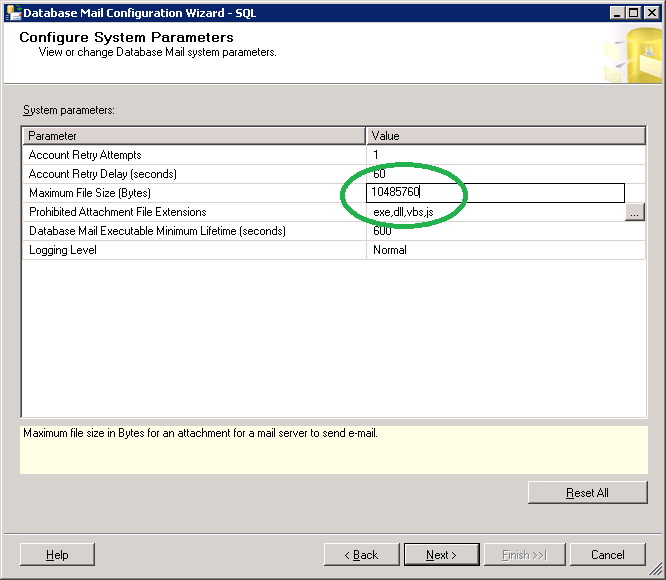Open the prohibited extensions ellipsis button
666x580 pixels.
click(635, 212)
